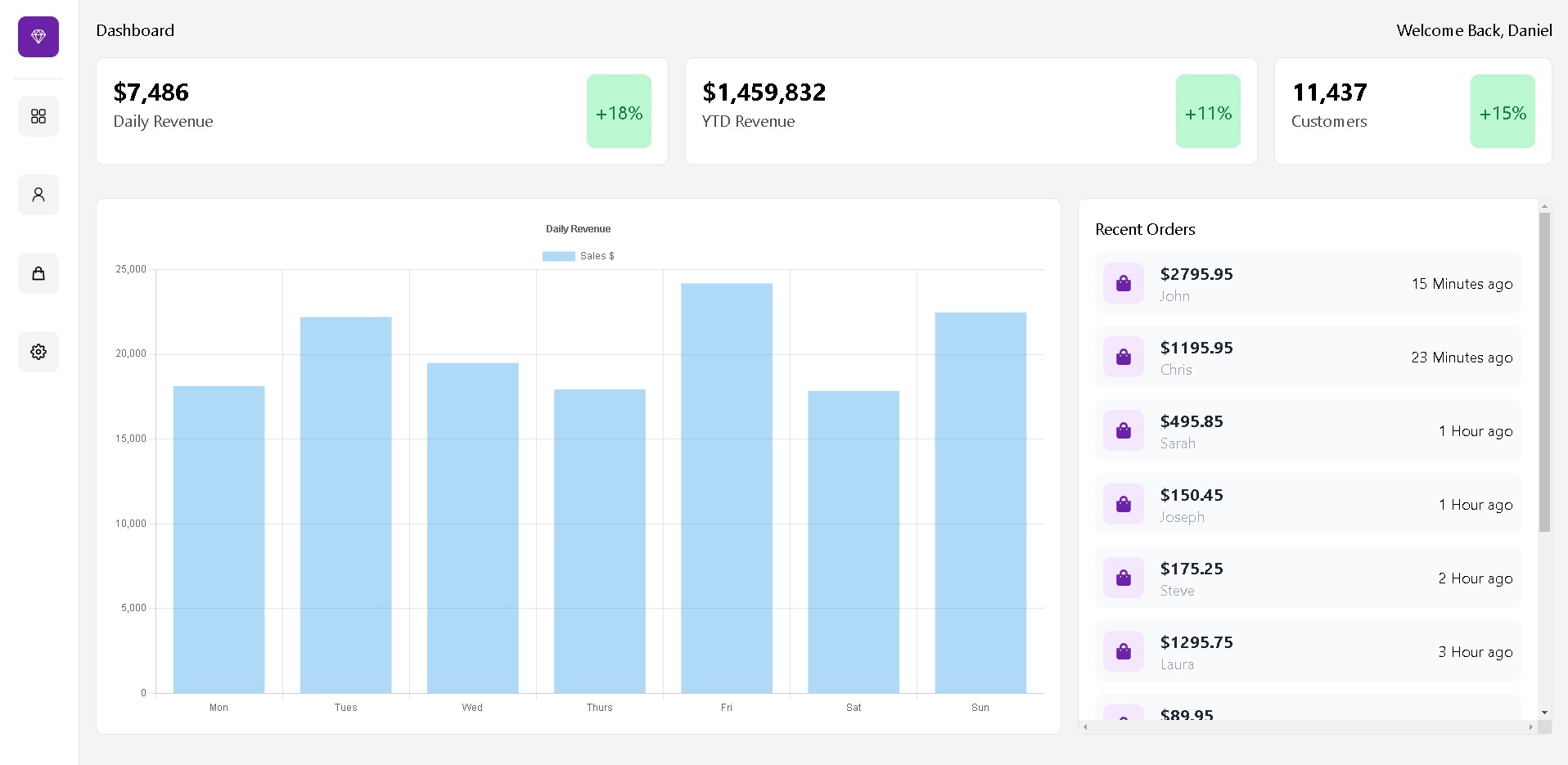Click the Recent Orders vertical scrollbar thumb
The image size is (1568, 765).
1544,372
